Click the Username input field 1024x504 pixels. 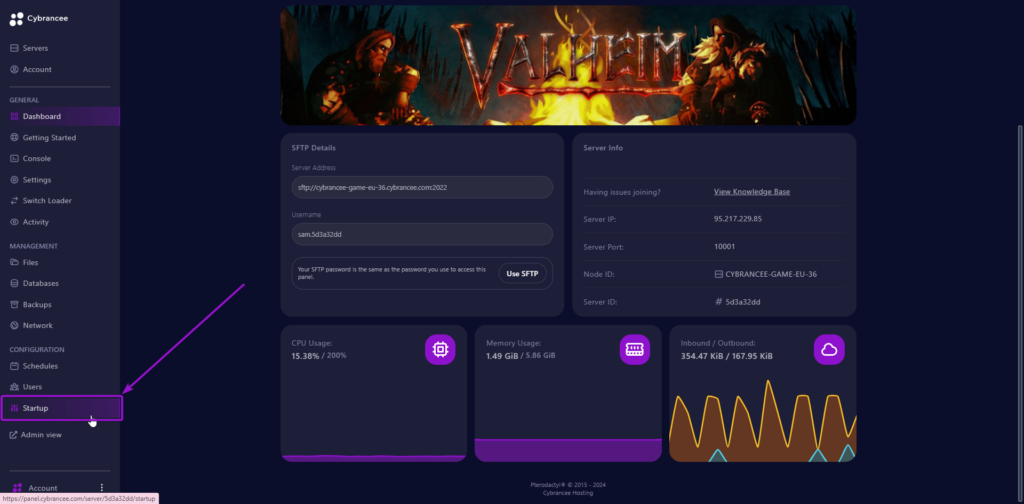(x=422, y=234)
